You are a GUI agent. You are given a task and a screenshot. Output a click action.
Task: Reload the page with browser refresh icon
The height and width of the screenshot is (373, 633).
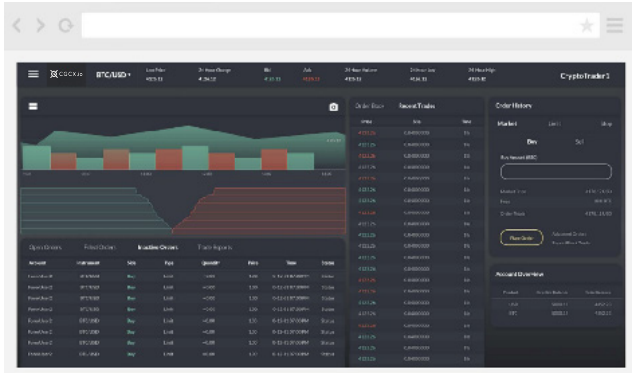point(65,26)
